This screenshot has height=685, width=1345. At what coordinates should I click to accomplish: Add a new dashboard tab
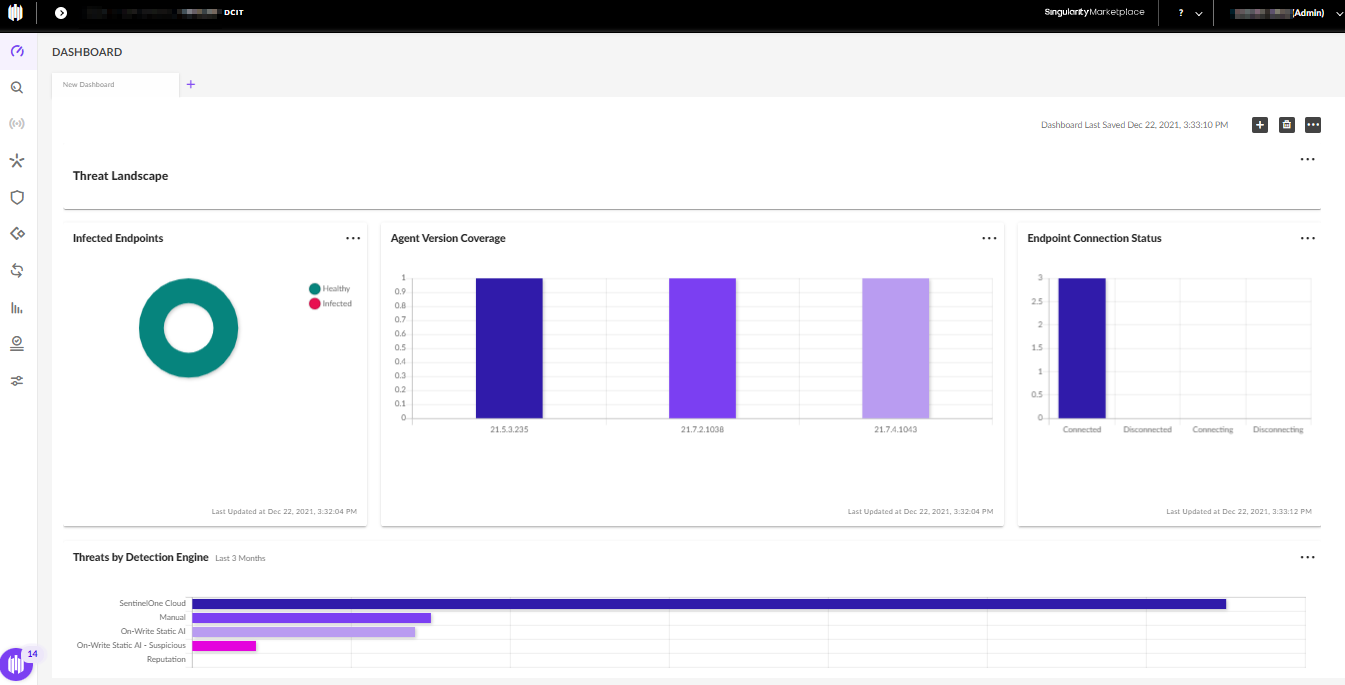click(191, 84)
